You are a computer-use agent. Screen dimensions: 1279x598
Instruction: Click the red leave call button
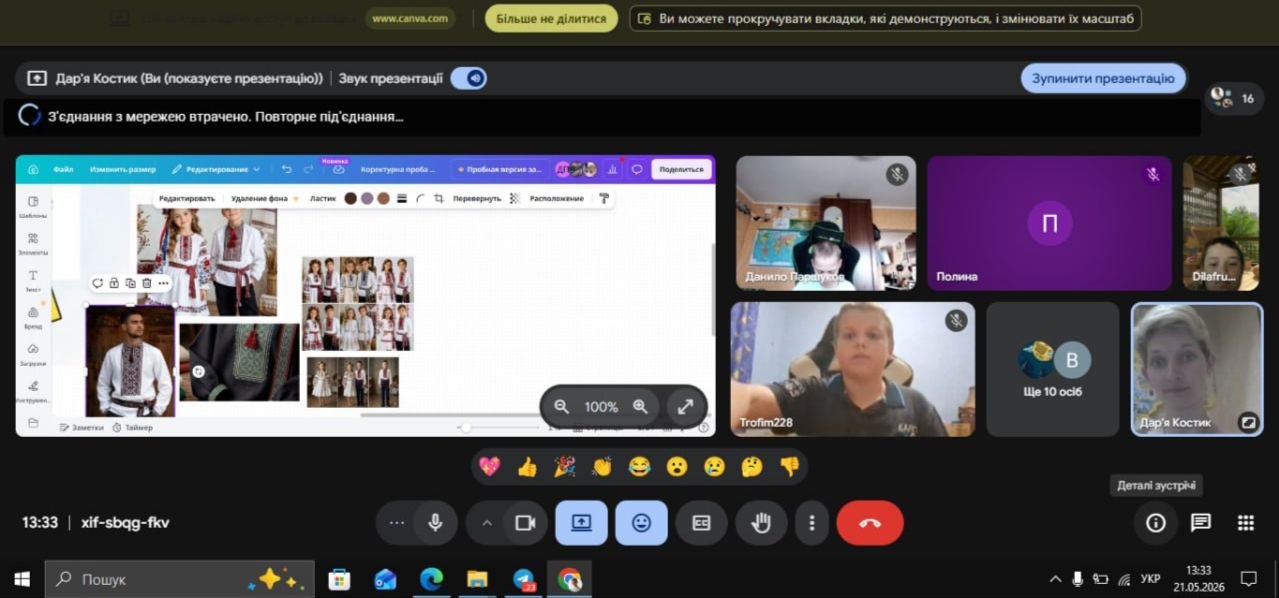[x=869, y=523]
